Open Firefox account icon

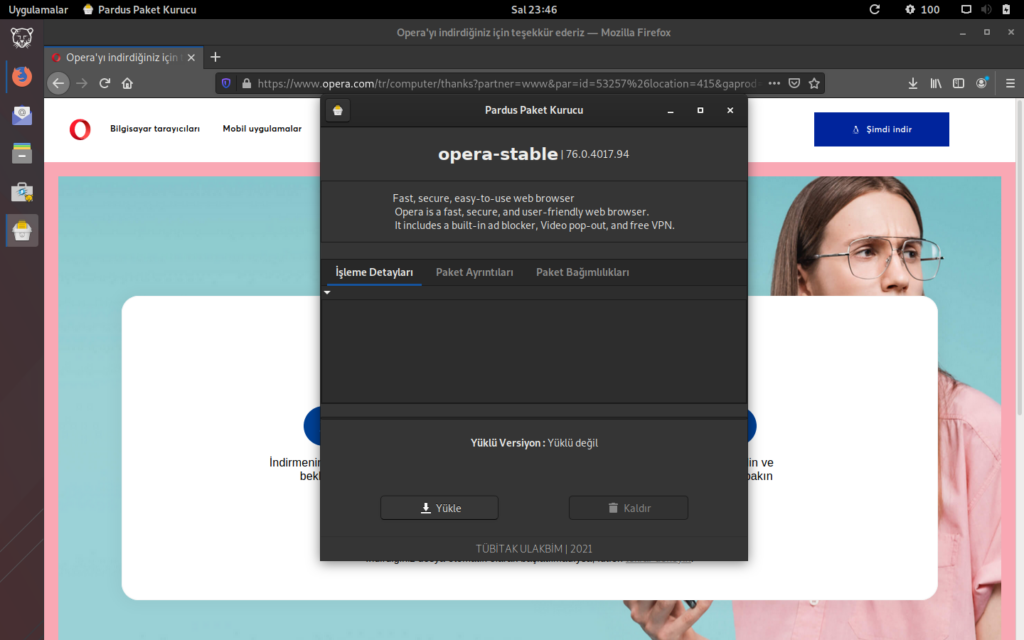click(982, 84)
